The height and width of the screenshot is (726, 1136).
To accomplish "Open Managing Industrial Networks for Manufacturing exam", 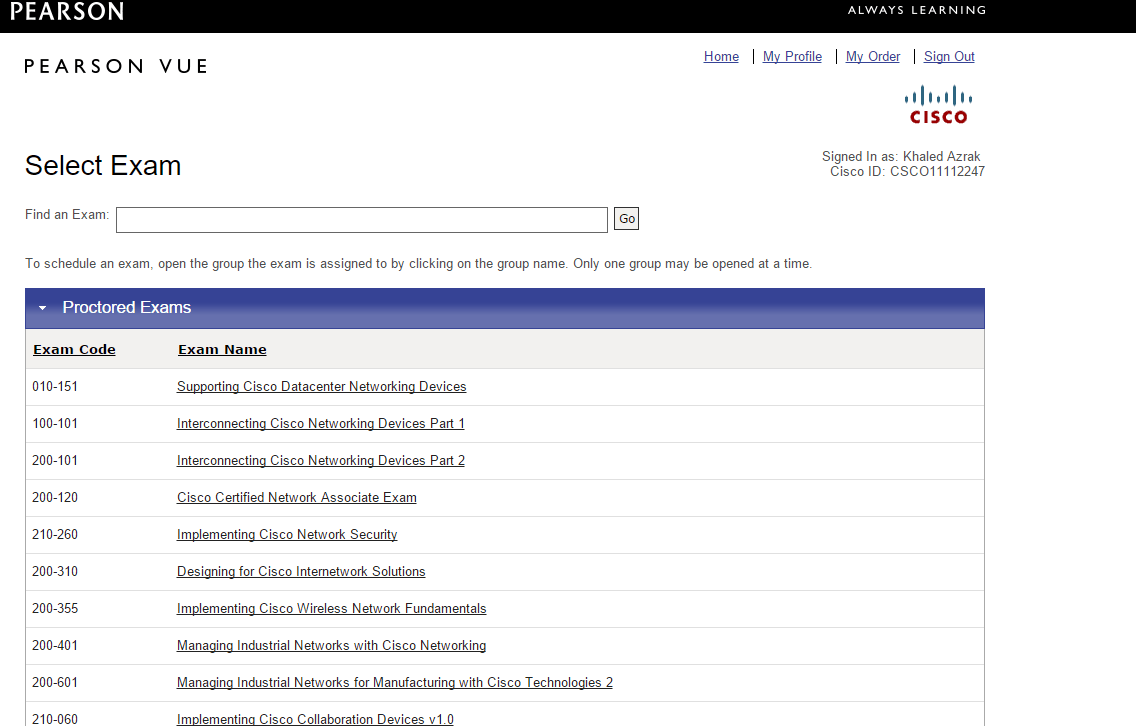I will click(394, 683).
